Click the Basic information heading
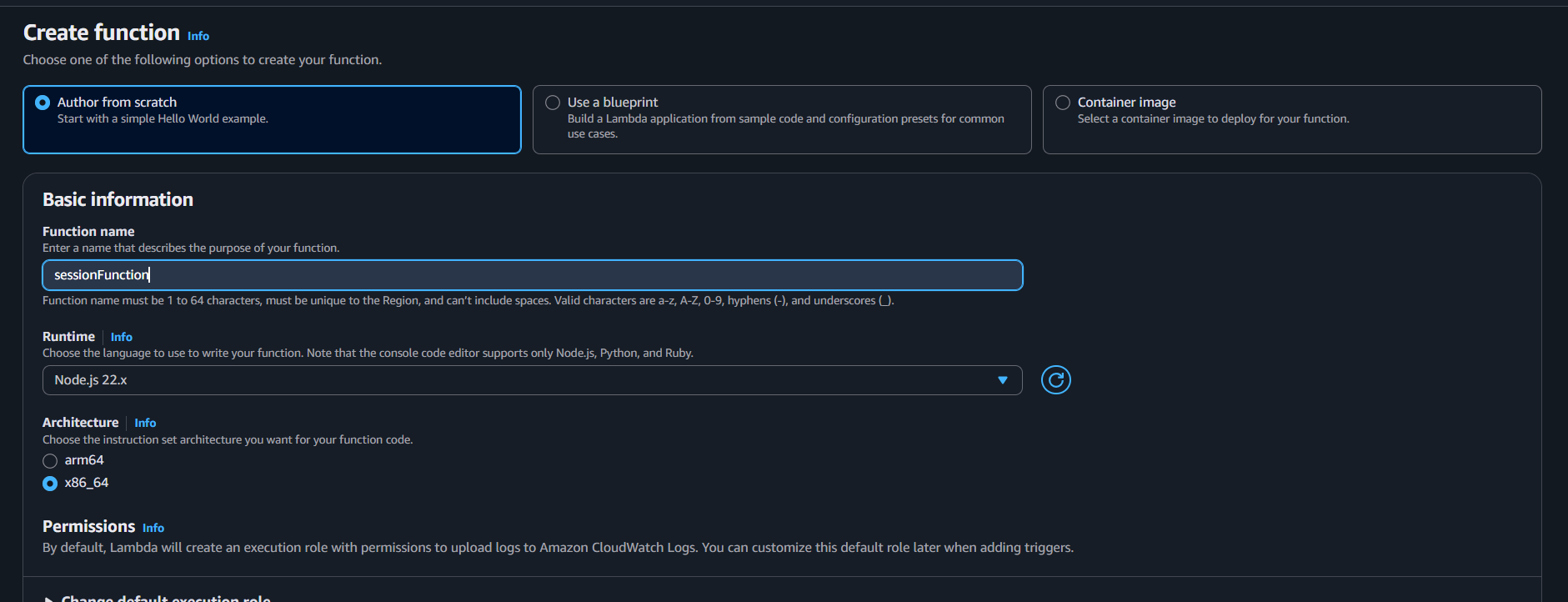The image size is (1568, 602). click(x=118, y=199)
